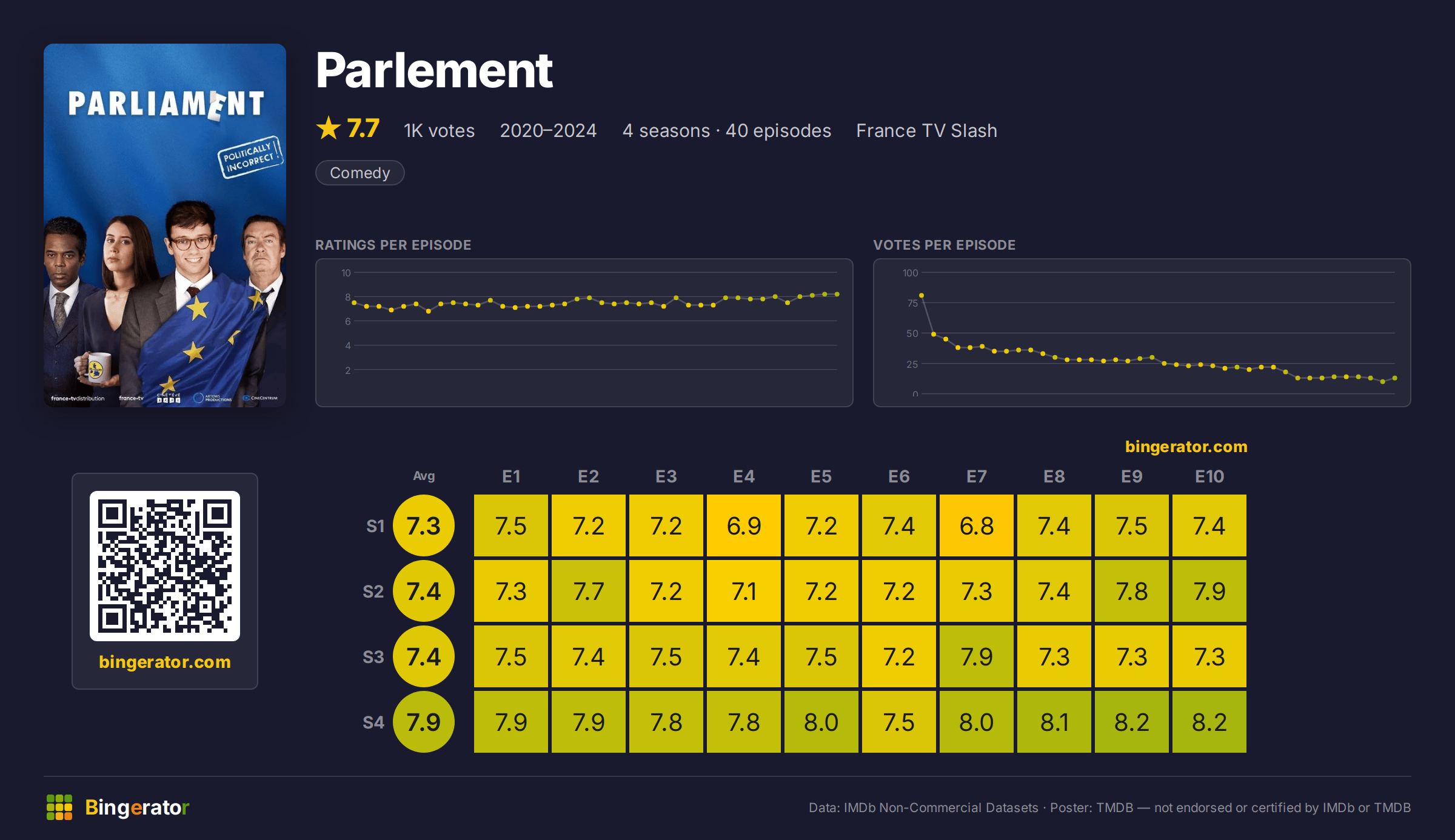Open bingerator.com link under QR code
Screen dimensions: 1455x840
click(165, 662)
